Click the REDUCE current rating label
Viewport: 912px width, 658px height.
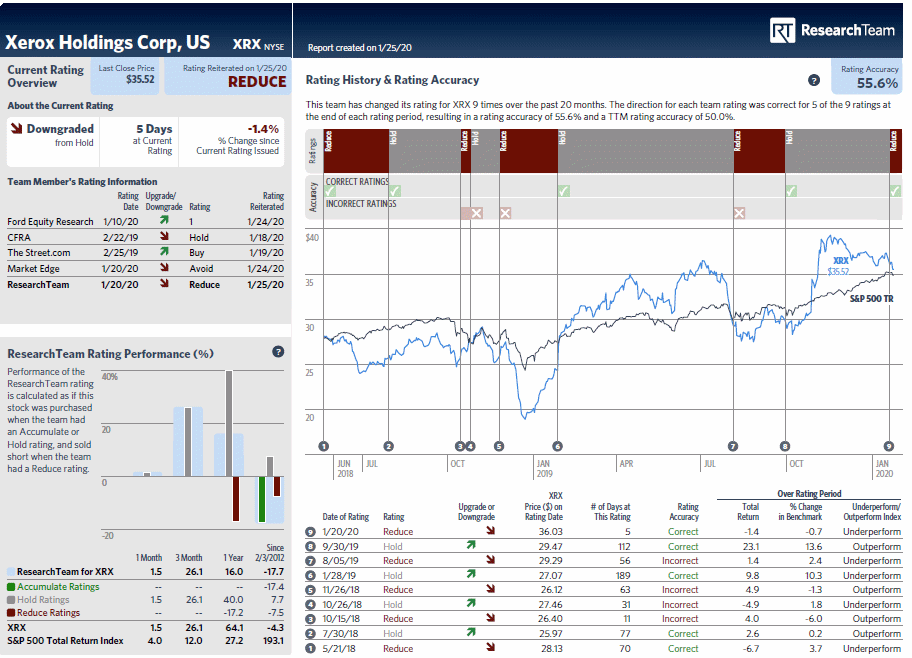257,82
